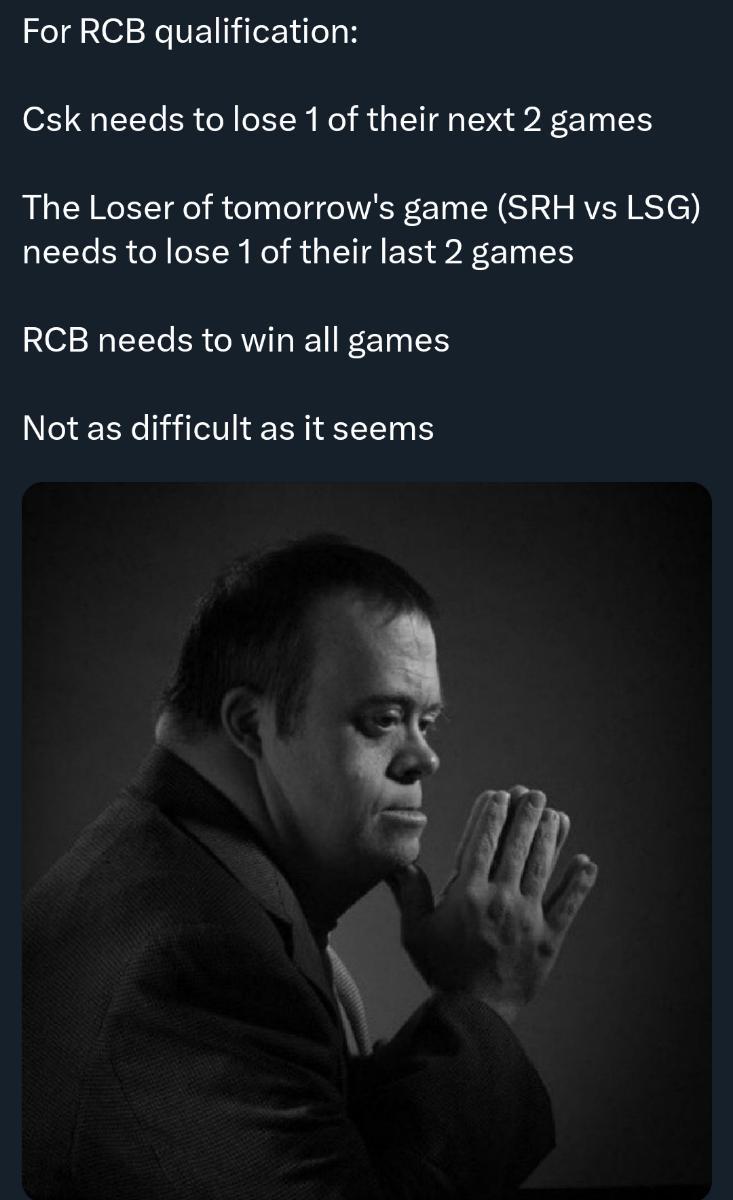Open the attached black-and-white photo
Image resolution: width=733 pixels, height=1200 pixels.
pyautogui.click(x=366, y=841)
